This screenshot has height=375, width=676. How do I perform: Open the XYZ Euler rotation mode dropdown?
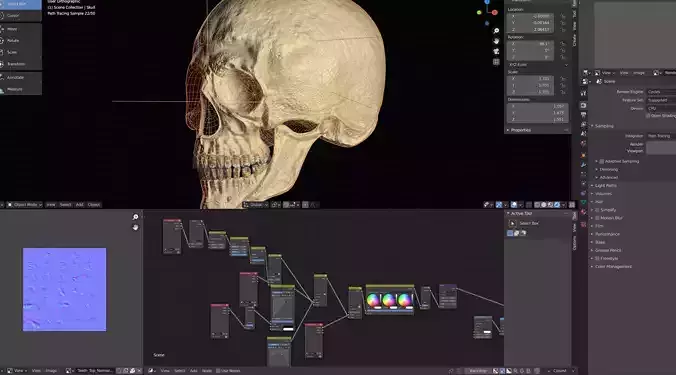pos(538,65)
